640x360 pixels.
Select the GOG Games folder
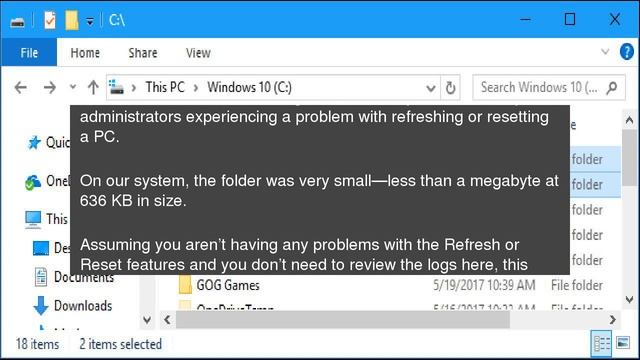(x=228, y=285)
